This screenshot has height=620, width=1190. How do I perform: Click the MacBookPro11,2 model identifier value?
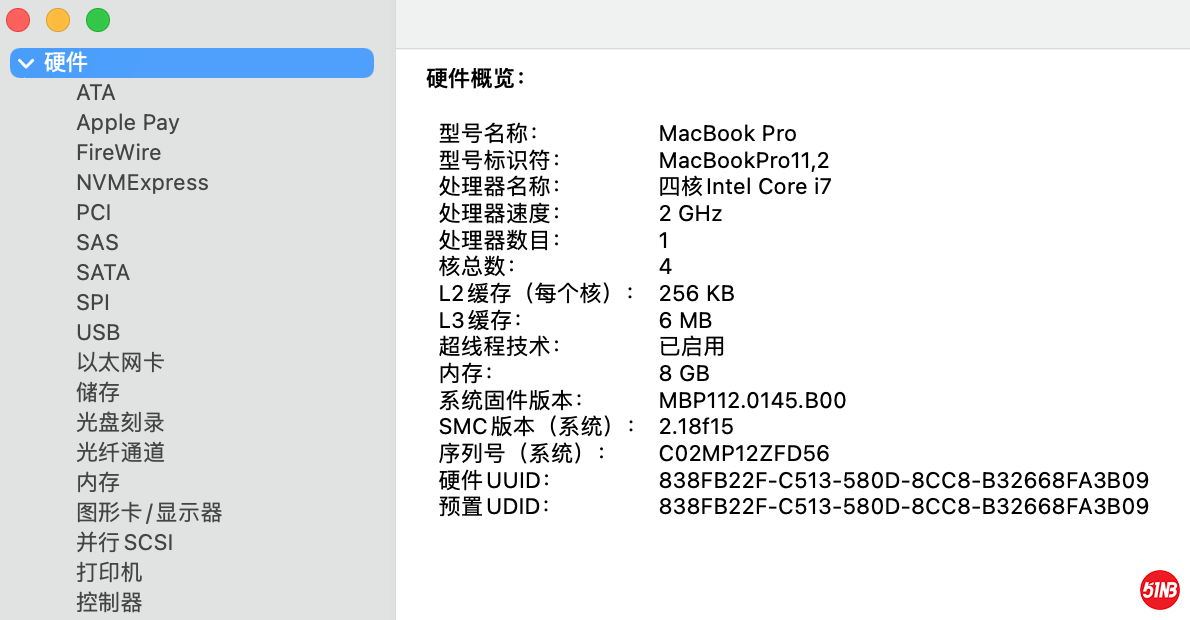pyautogui.click(x=744, y=160)
